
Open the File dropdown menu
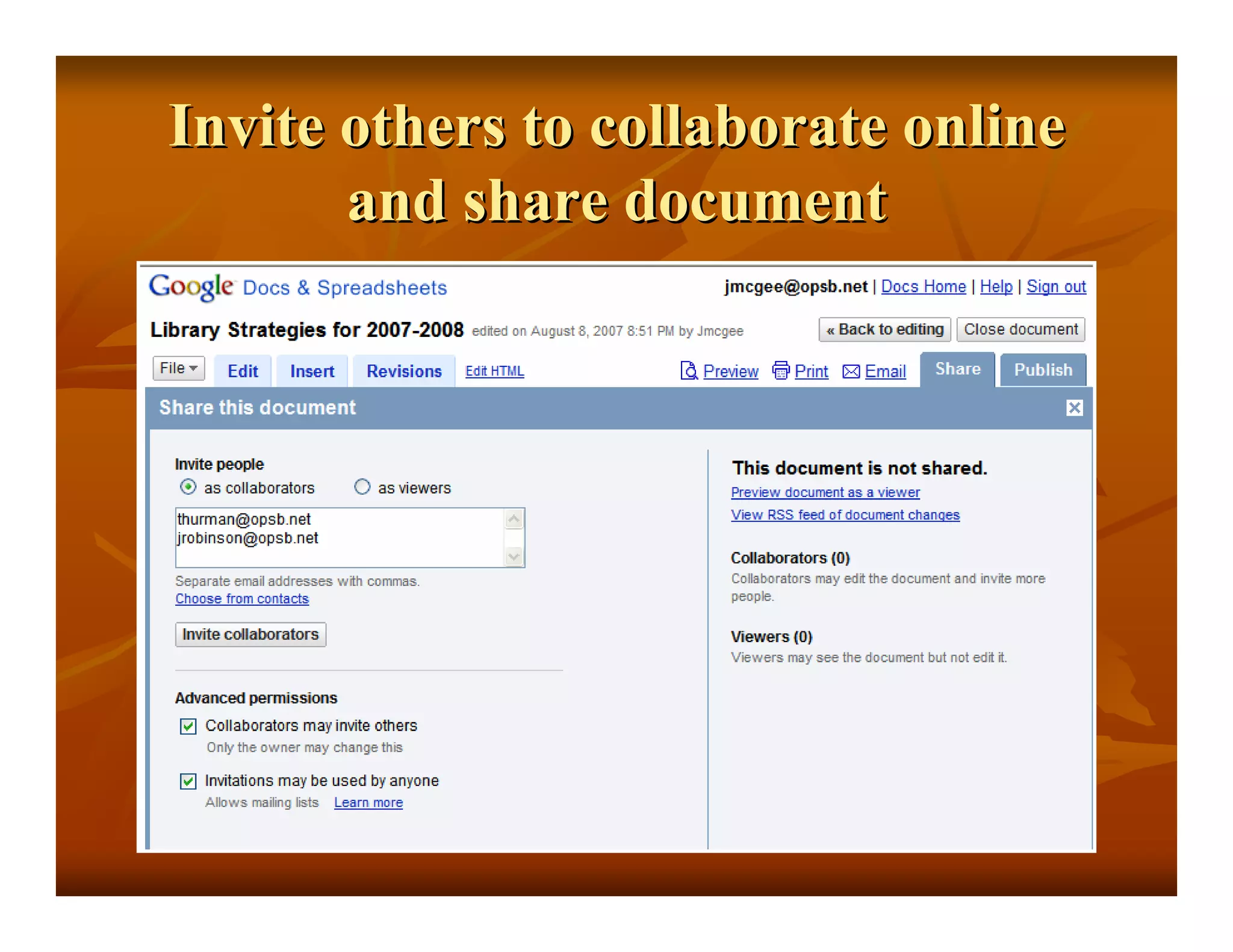tap(178, 368)
